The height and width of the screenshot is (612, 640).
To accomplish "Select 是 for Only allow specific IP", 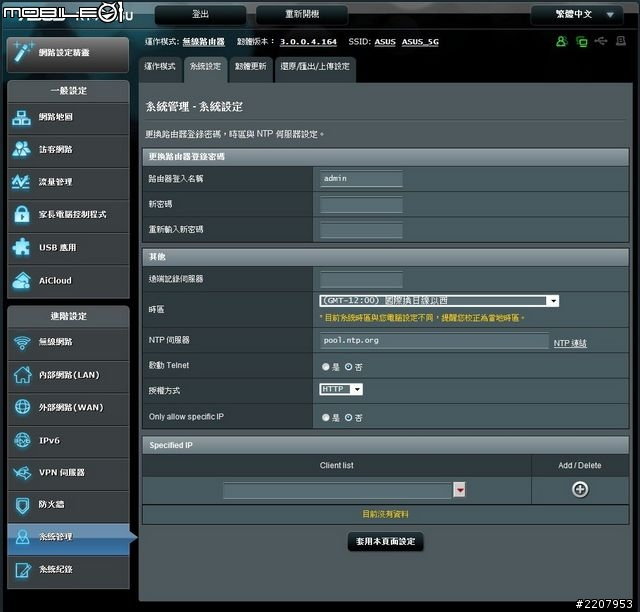I will pyautogui.click(x=325, y=417).
